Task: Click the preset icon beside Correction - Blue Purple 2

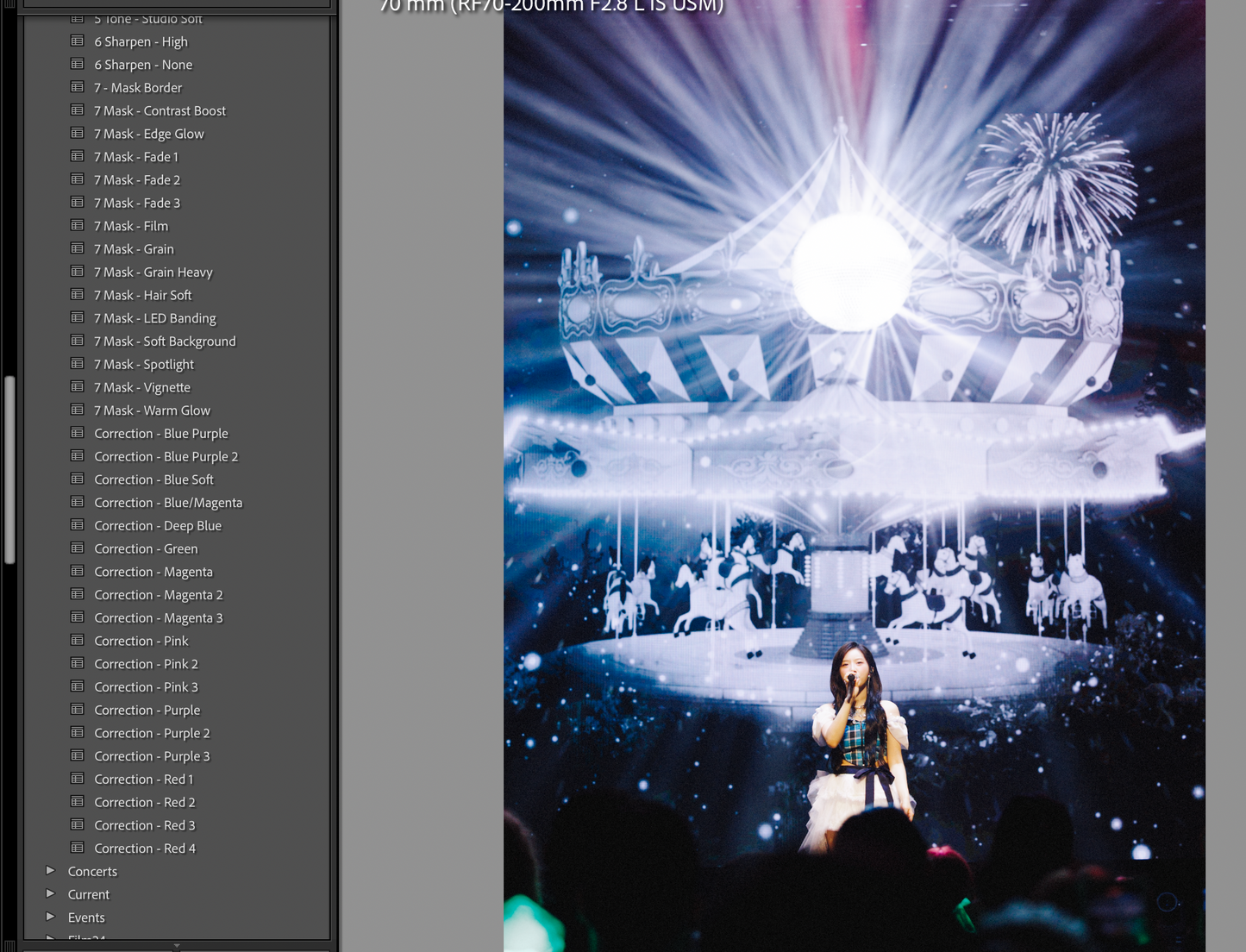Action: (78, 456)
